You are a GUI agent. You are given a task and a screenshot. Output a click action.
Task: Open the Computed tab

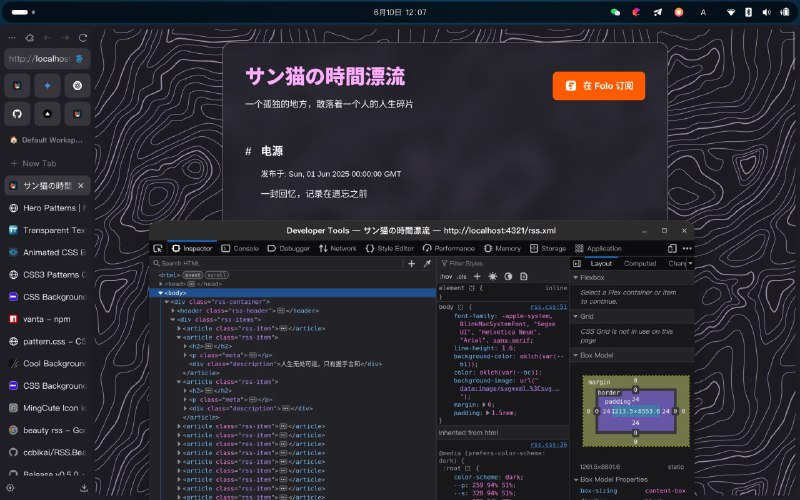(640, 263)
